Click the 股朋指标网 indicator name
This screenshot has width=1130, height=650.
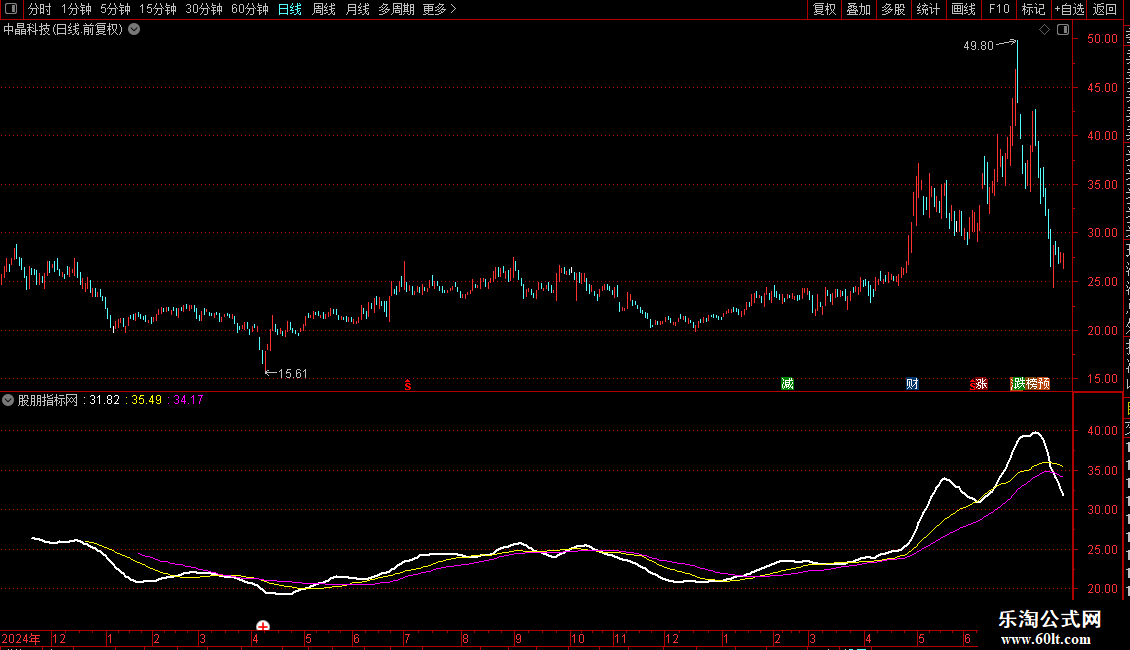point(48,400)
